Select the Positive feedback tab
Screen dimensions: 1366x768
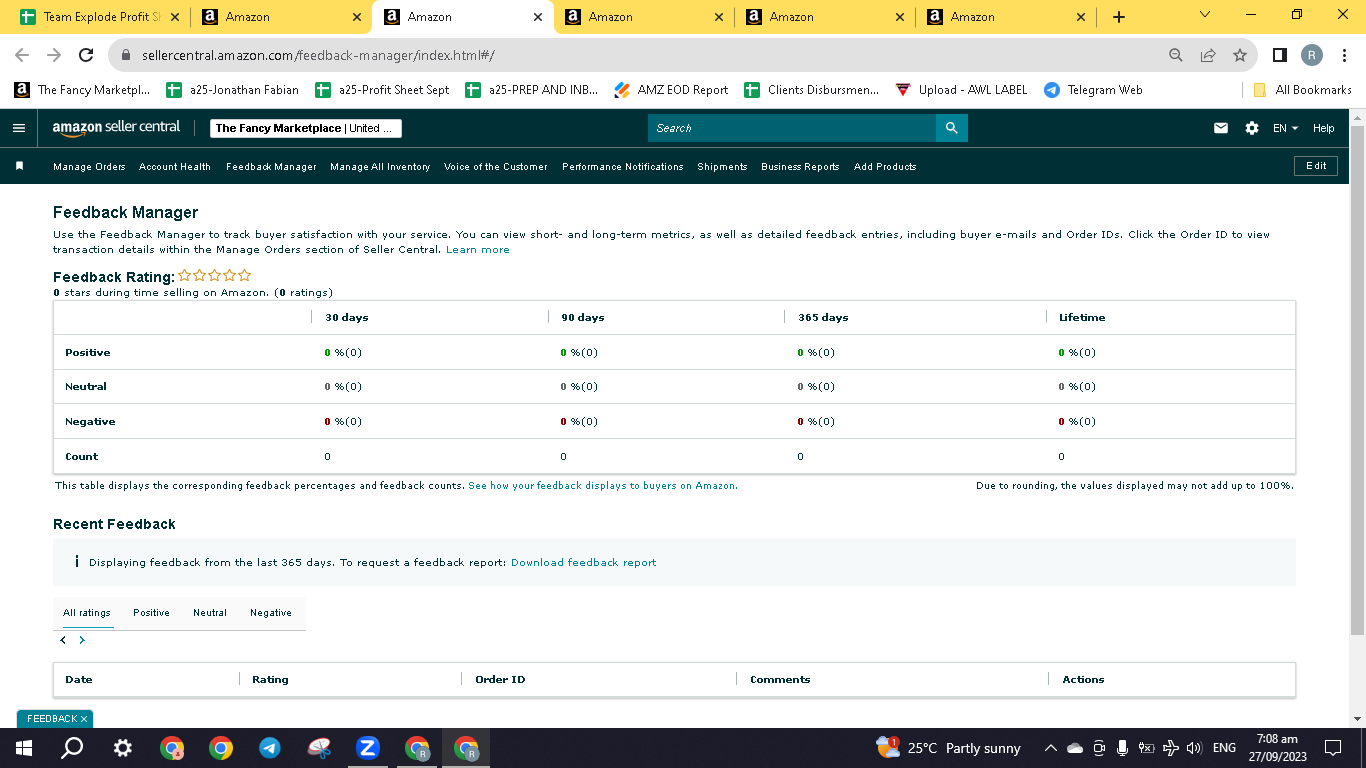(x=151, y=613)
